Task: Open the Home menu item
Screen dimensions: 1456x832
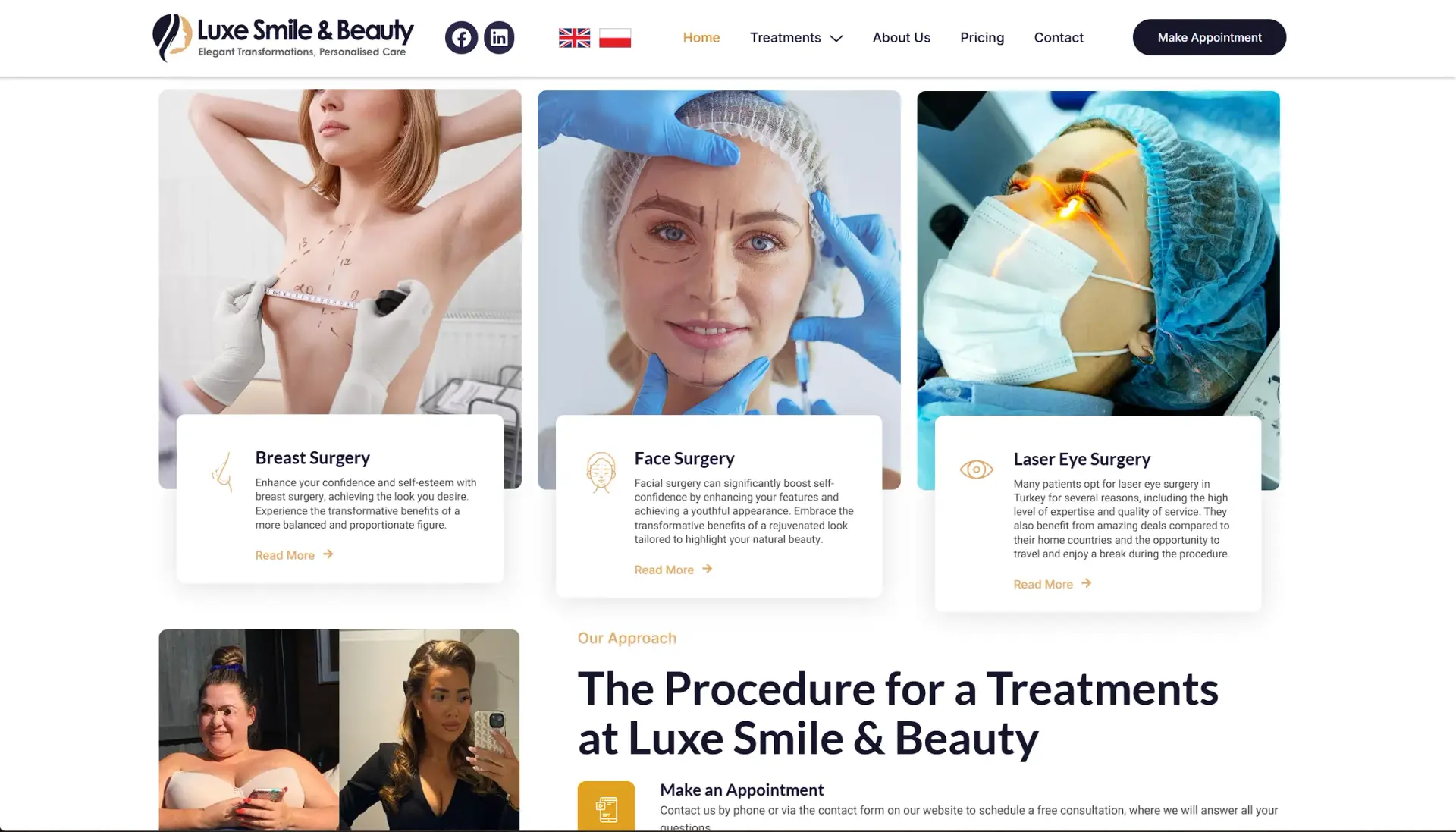Action: (x=701, y=37)
